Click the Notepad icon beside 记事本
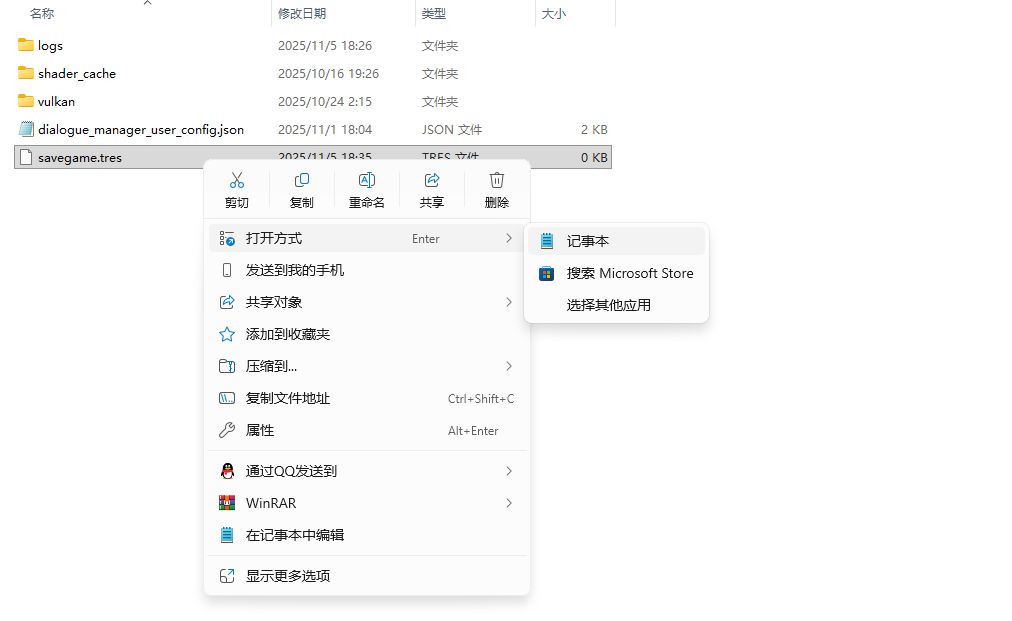Viewport: 1012px width, 621px height. point(547,241)
